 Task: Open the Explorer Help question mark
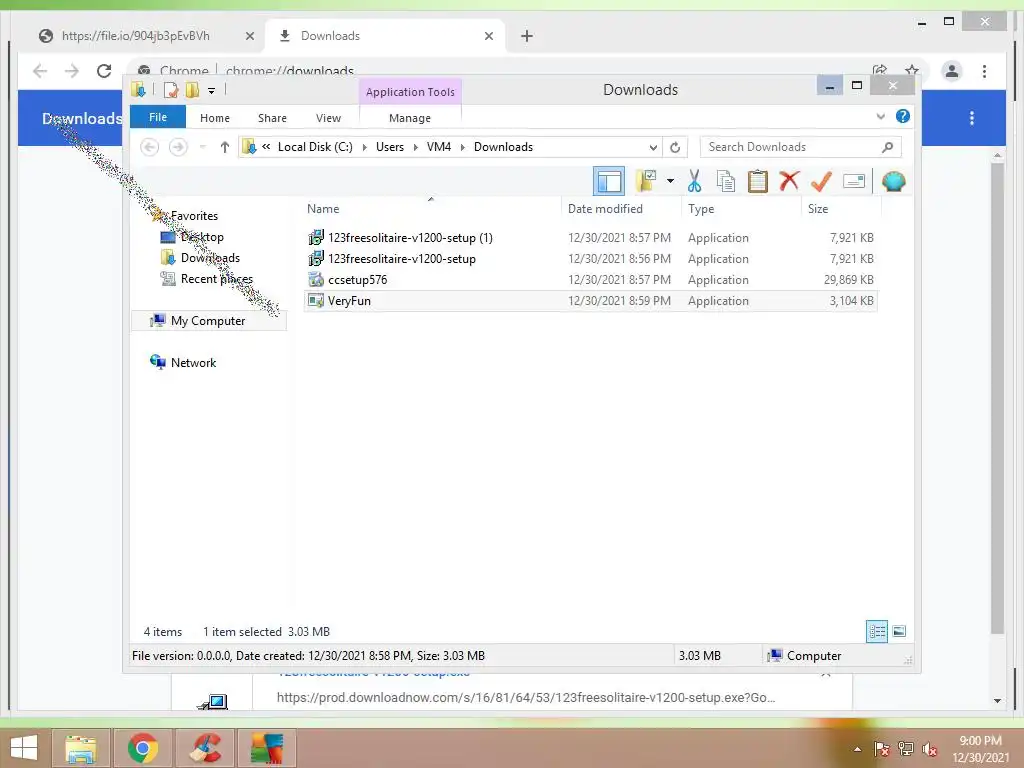coord(903,116)
